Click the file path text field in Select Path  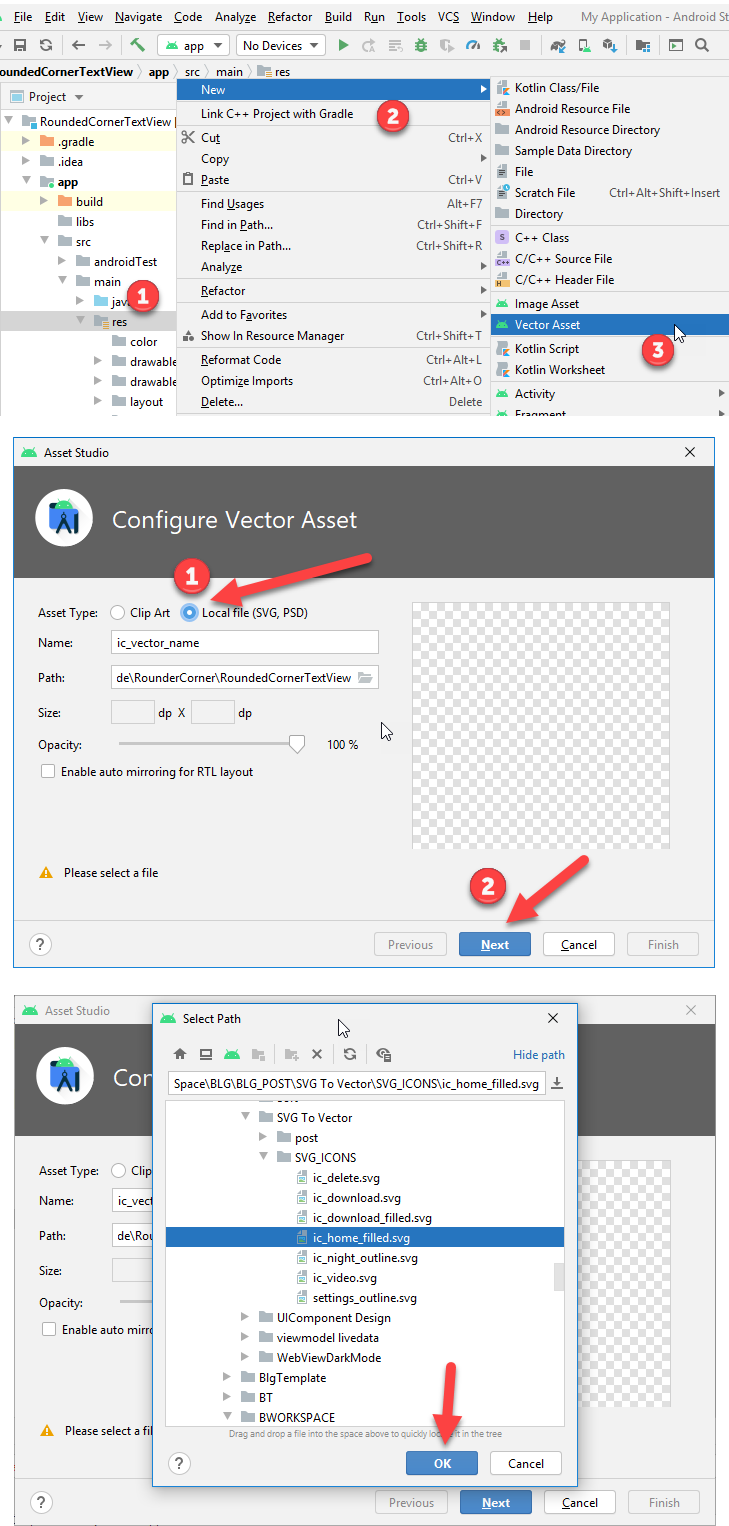point(357,1084)
